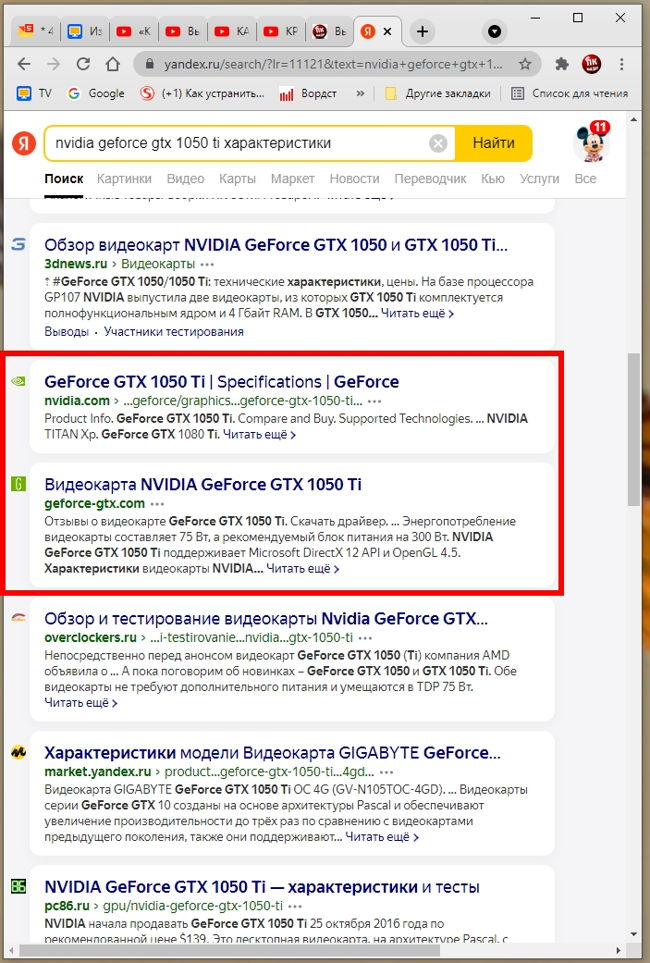Open 'Список для чтения' reading list
Viewport: 650px width, 963px height.
point(570,93)
